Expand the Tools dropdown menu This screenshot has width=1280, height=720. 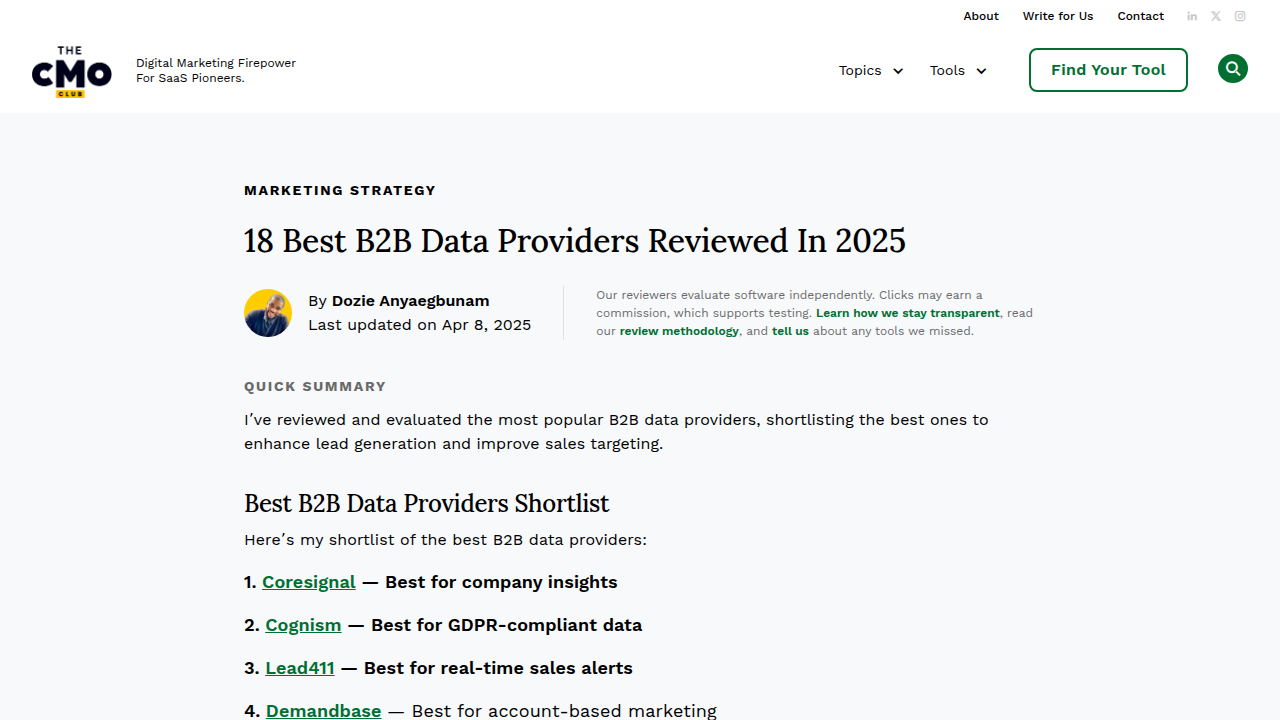[958, 70]
